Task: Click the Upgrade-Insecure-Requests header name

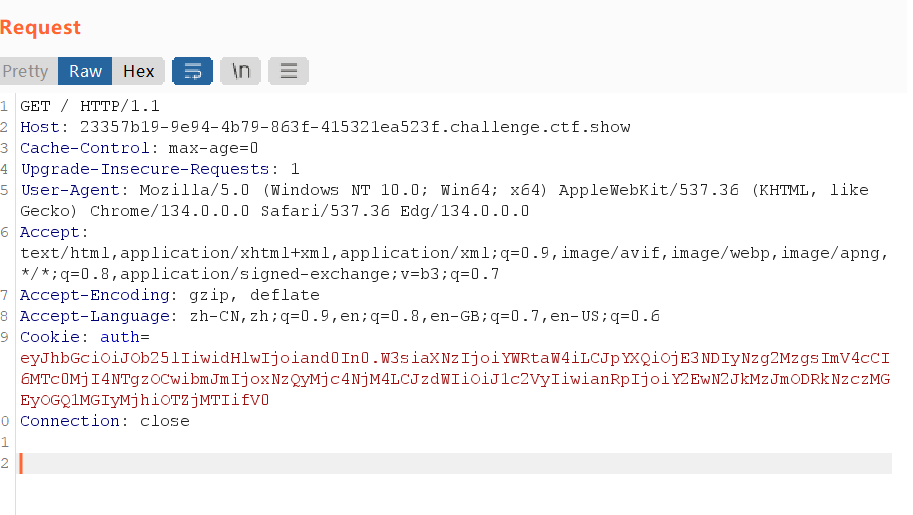Action: coord(145,169)
